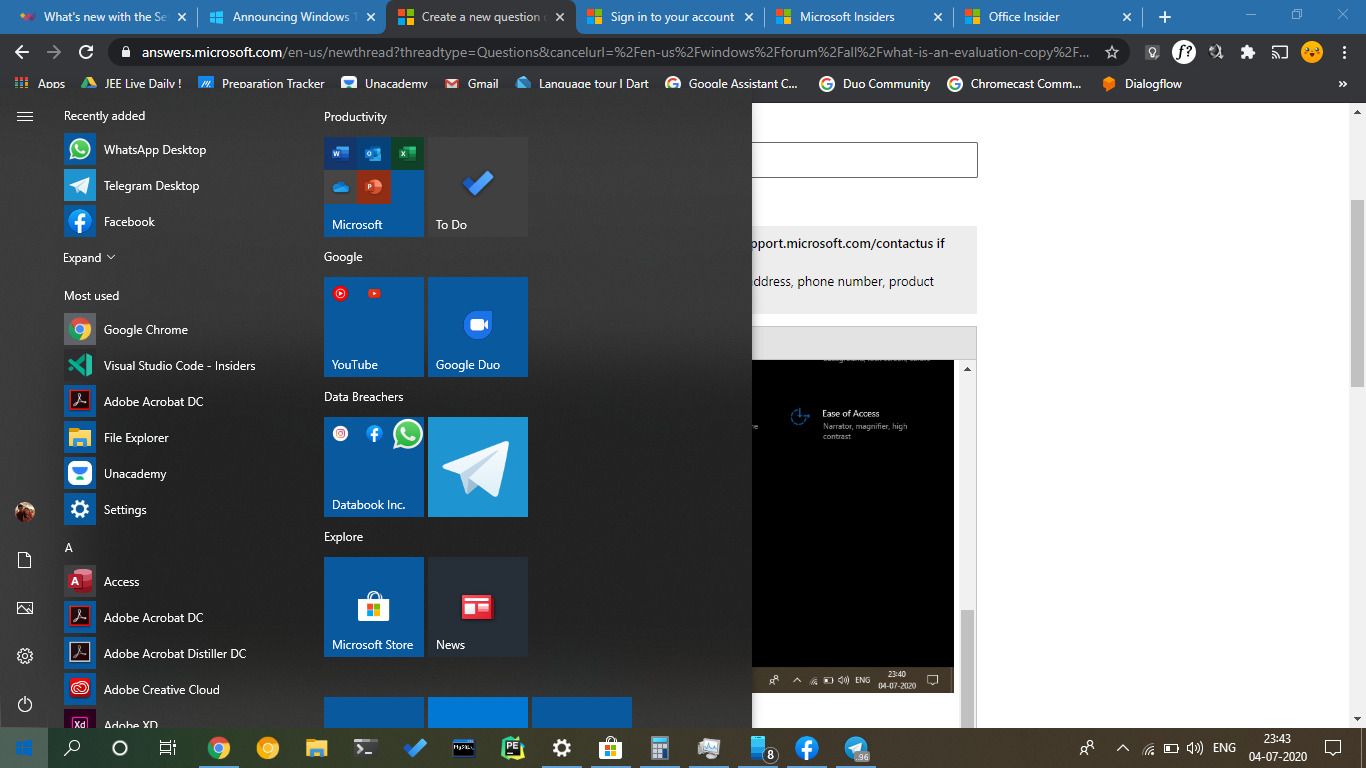Open Pictures icon in the Start sidebar
The image size is (1366, 768).
[x=25, y=608]
